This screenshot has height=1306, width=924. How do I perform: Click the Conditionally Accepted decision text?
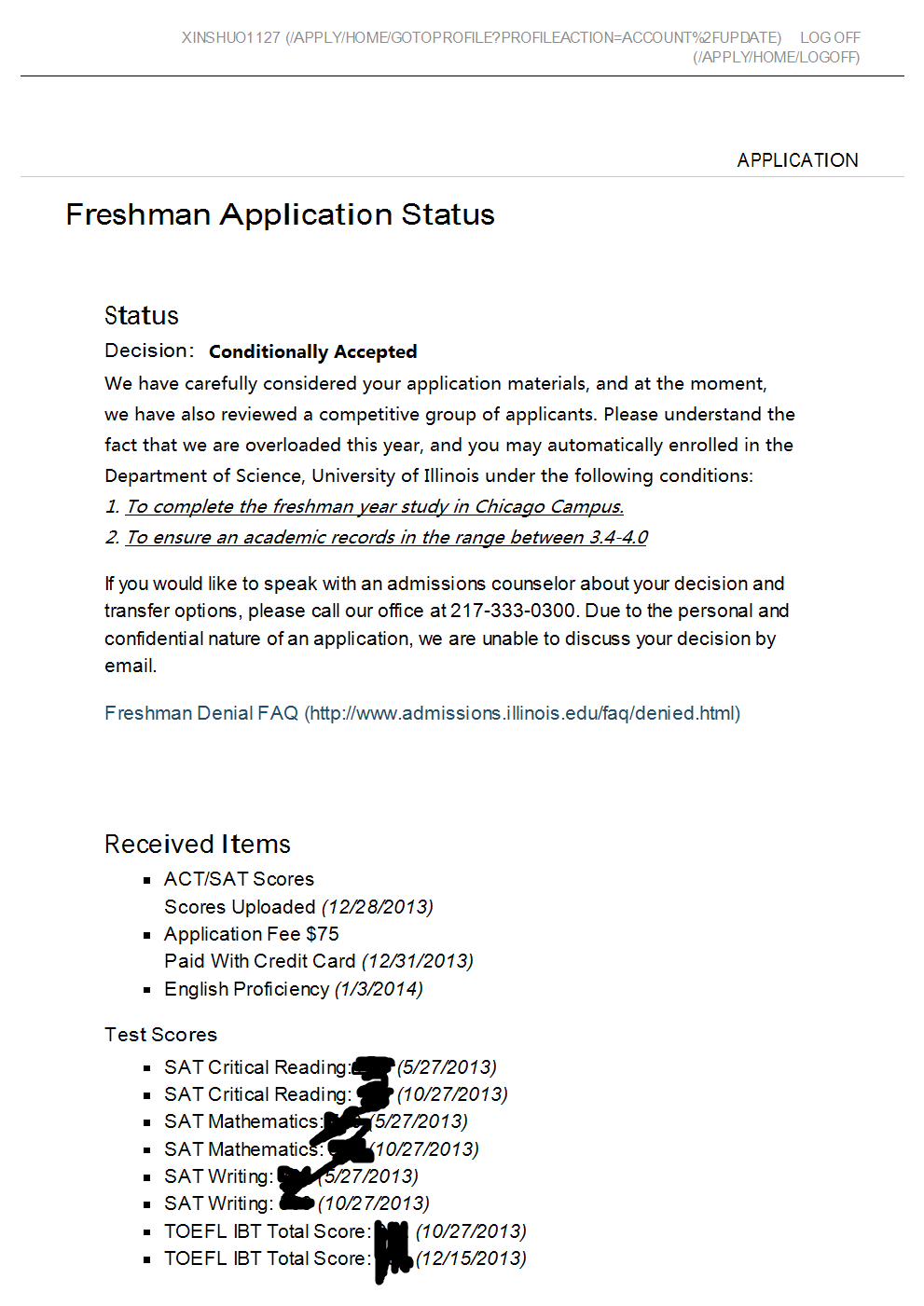click(x=312, y=351)
